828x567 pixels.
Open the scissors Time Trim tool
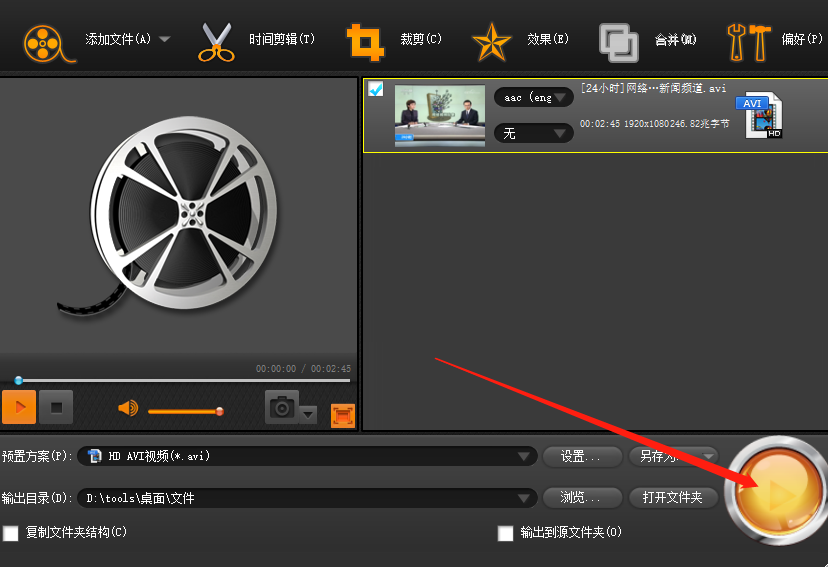pyautogui.click(x=216, y=42)
